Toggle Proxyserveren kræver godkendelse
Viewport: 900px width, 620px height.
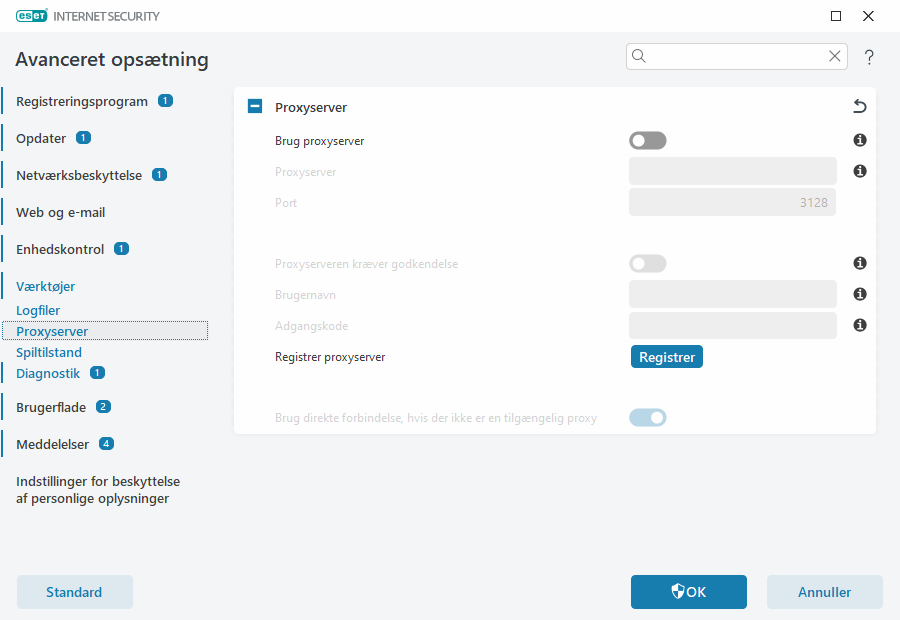pos(647,263)
